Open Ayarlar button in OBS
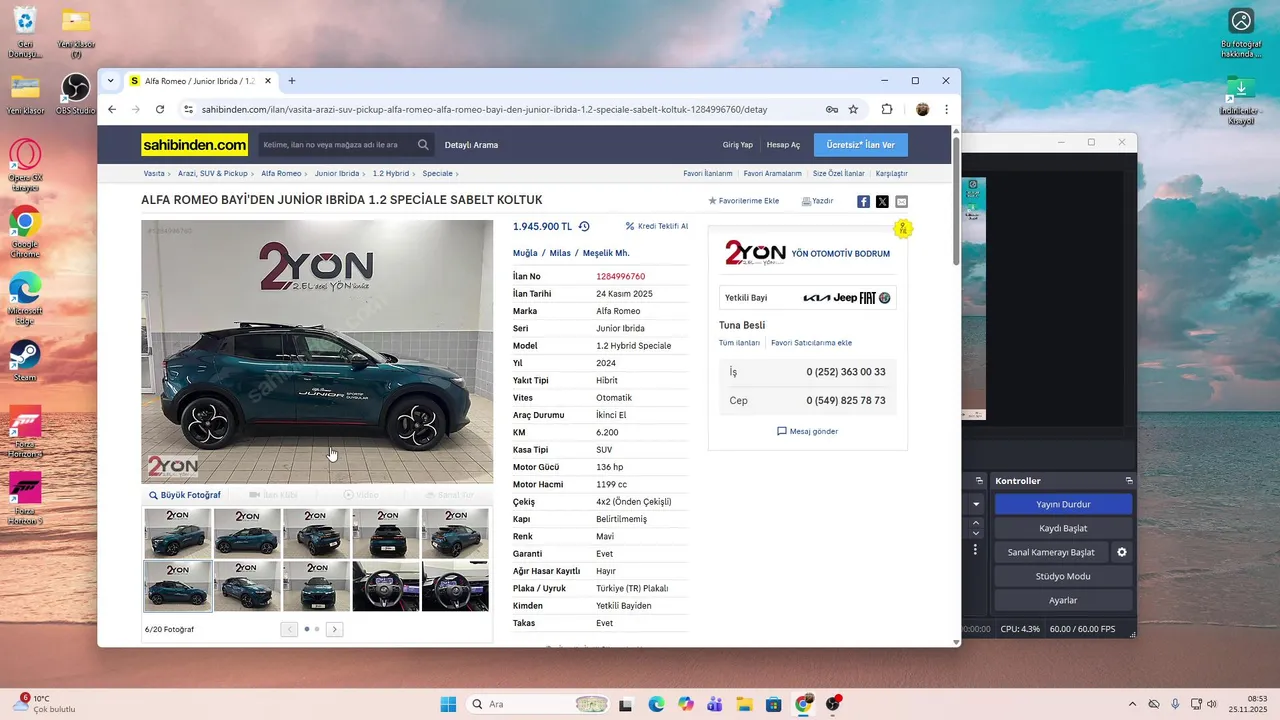 1063,600
